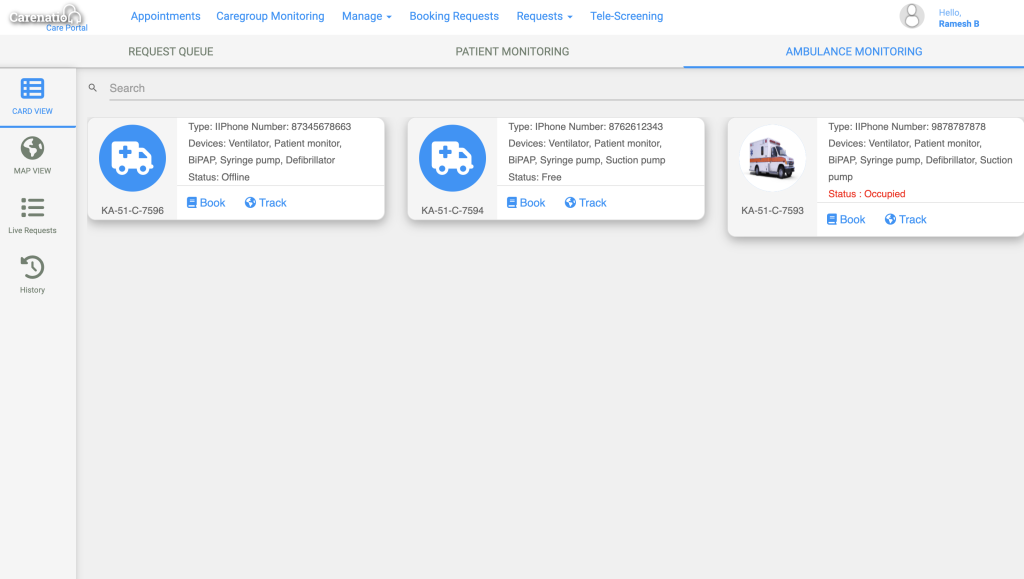
Task: Switch to Request Queue tab
Action: coord(171,51)
